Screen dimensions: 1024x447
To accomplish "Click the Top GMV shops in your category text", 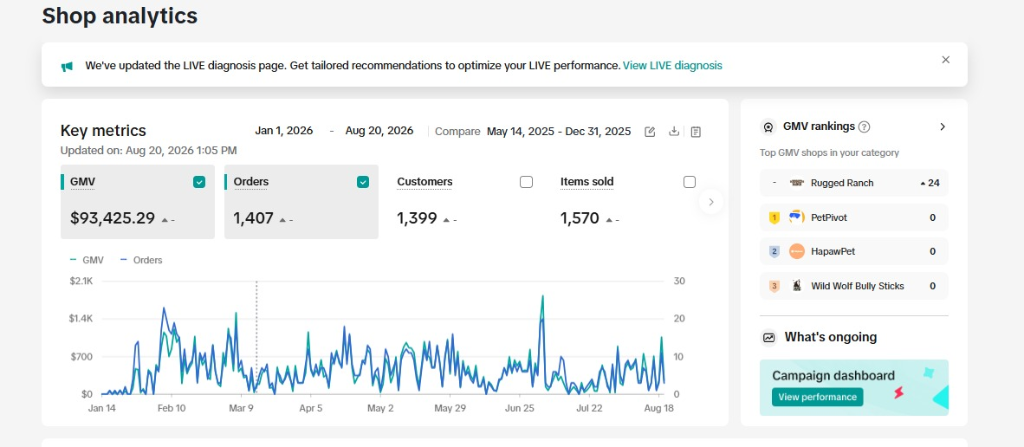I will pos(829,153).
